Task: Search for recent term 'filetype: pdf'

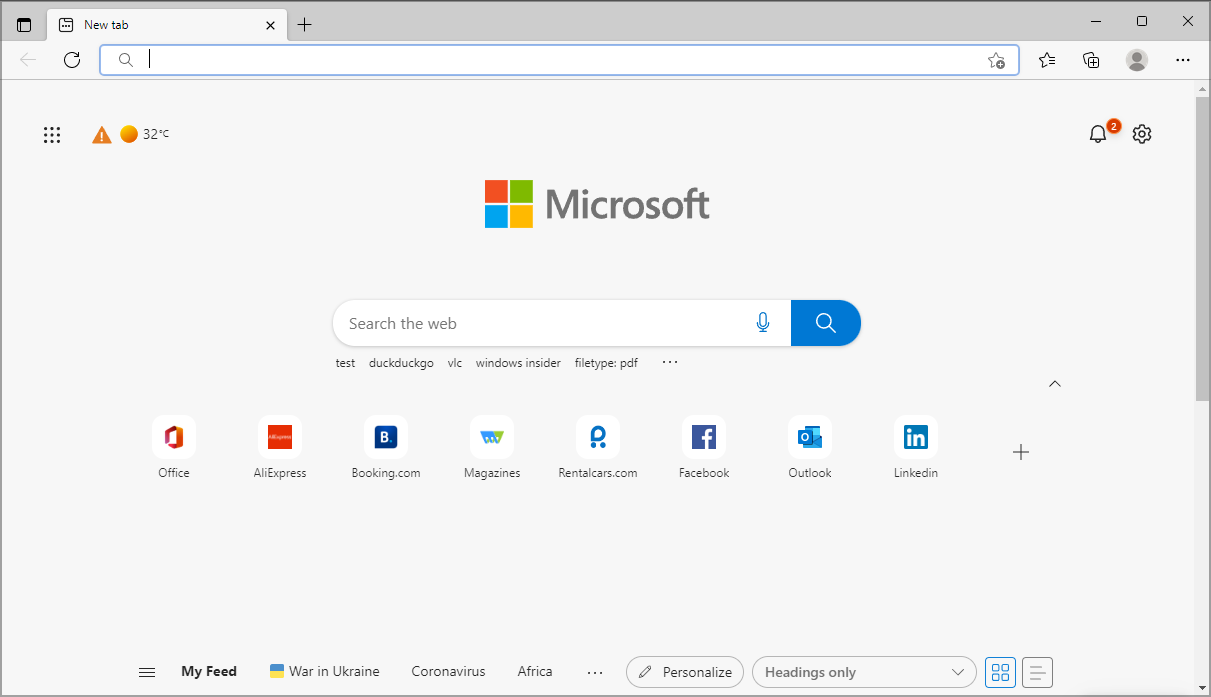Action: (x=606, y=363)
